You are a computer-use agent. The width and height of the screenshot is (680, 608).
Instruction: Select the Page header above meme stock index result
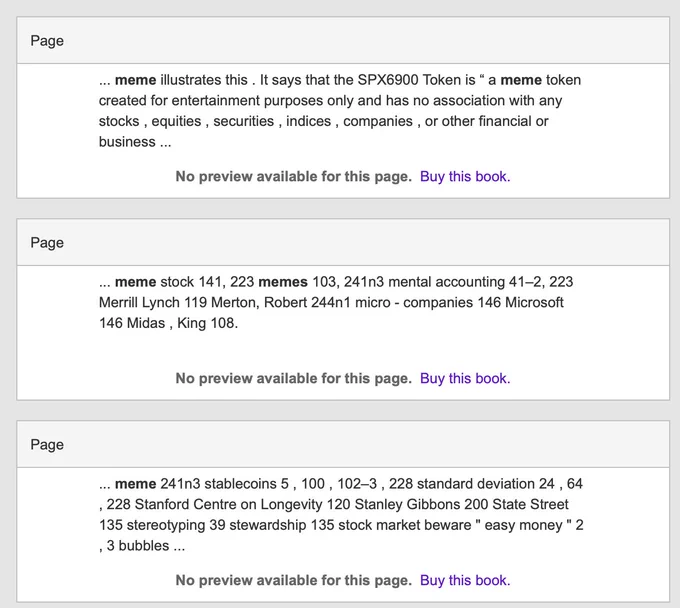tap(343, 242)
